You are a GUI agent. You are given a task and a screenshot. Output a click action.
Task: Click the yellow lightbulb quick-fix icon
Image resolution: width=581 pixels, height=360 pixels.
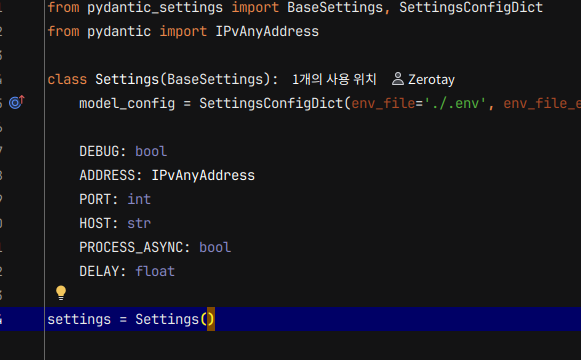point(61,293)
